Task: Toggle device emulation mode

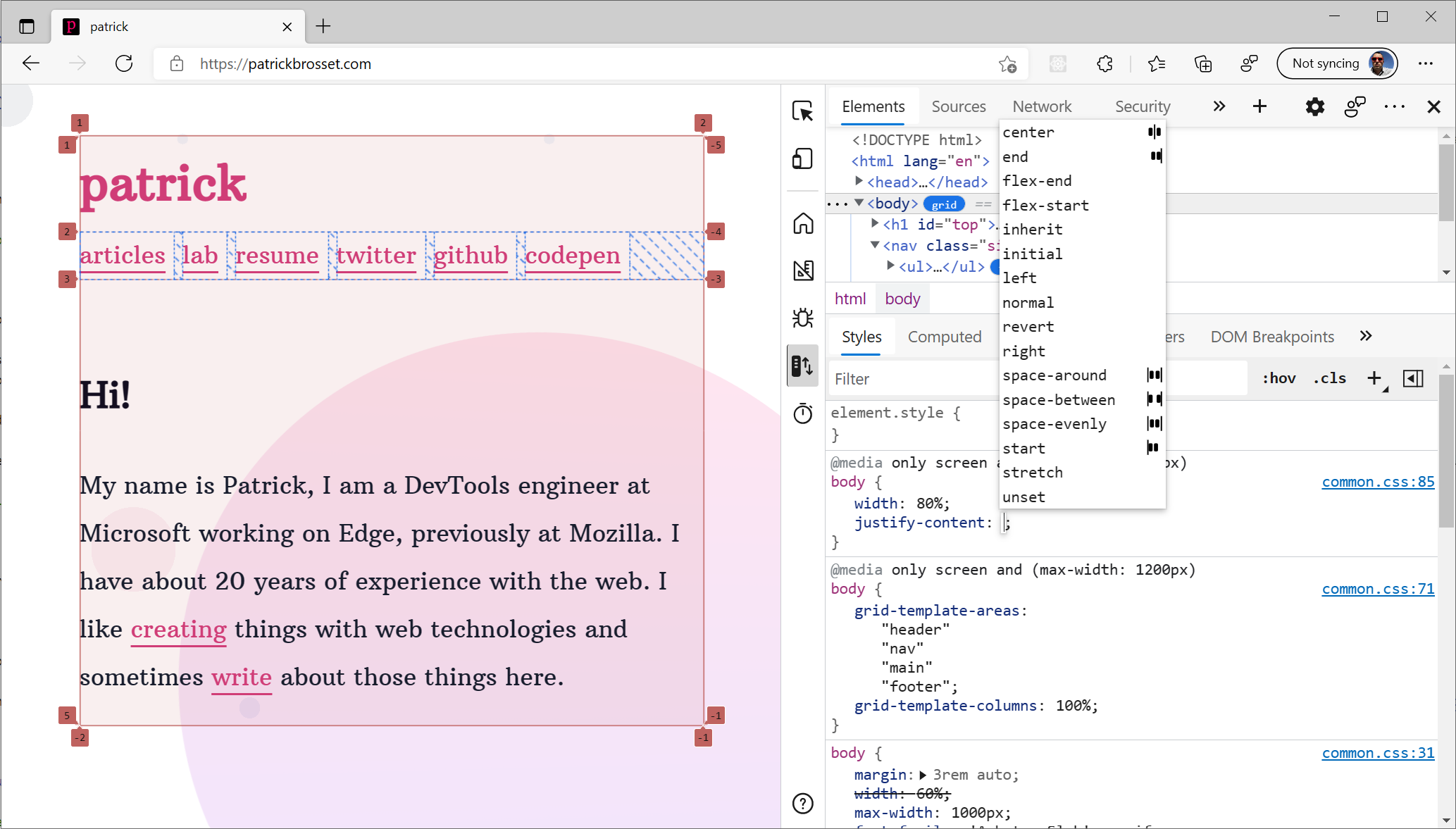Action: tap(802, 158)
